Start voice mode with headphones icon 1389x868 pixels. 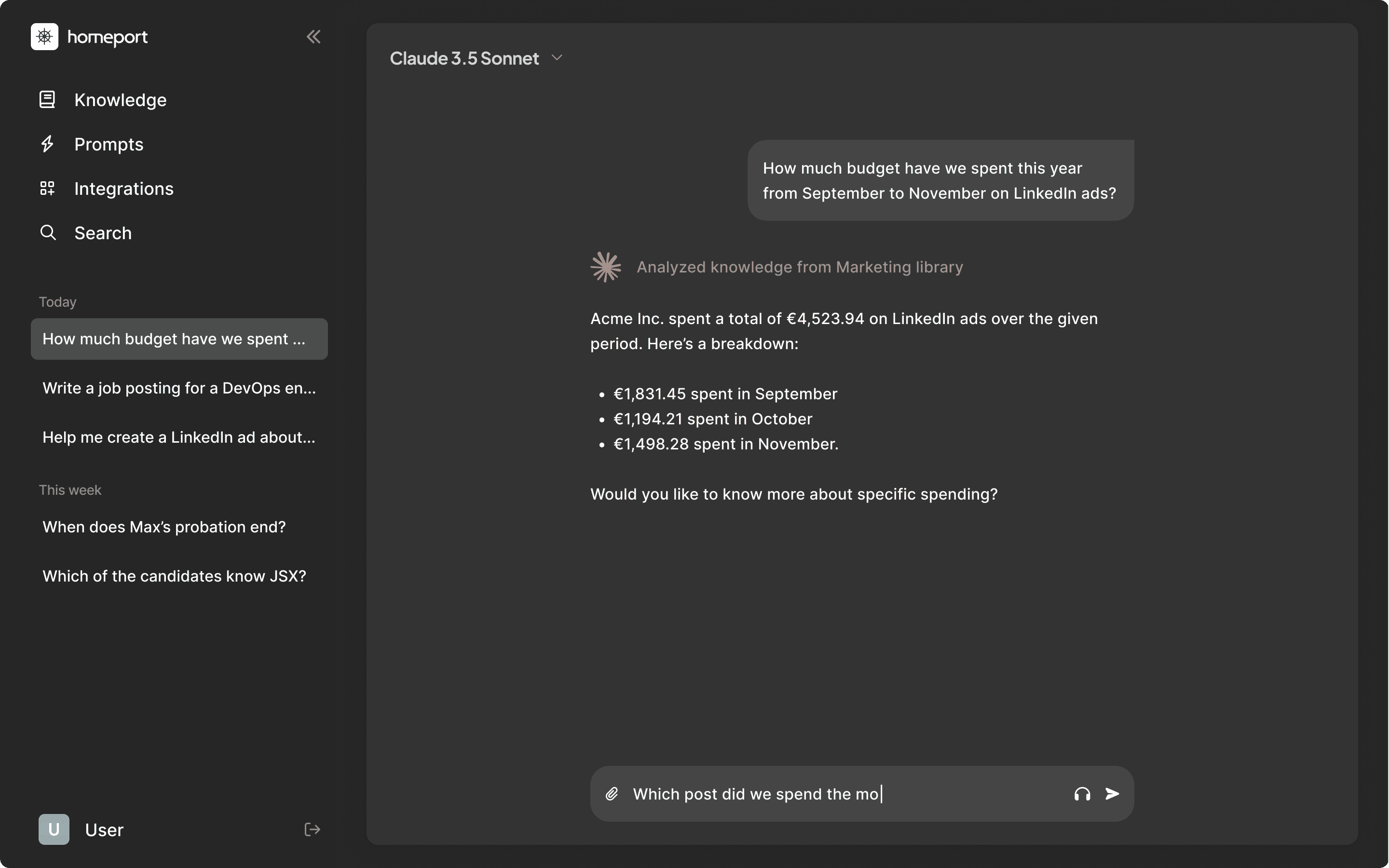click(x=1082, y=794)
